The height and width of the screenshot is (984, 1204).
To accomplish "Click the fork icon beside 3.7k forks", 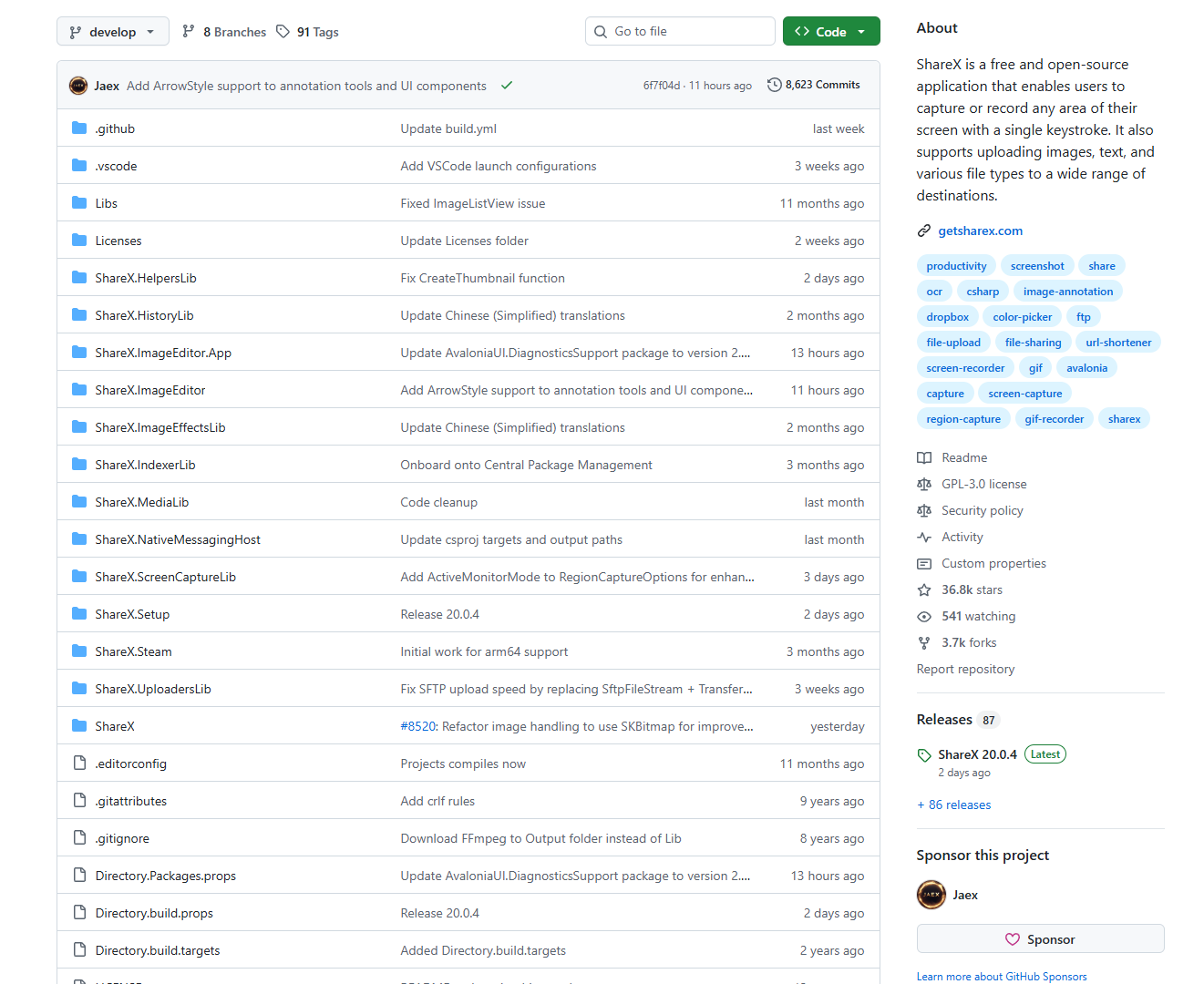I will tap(924, 642).
